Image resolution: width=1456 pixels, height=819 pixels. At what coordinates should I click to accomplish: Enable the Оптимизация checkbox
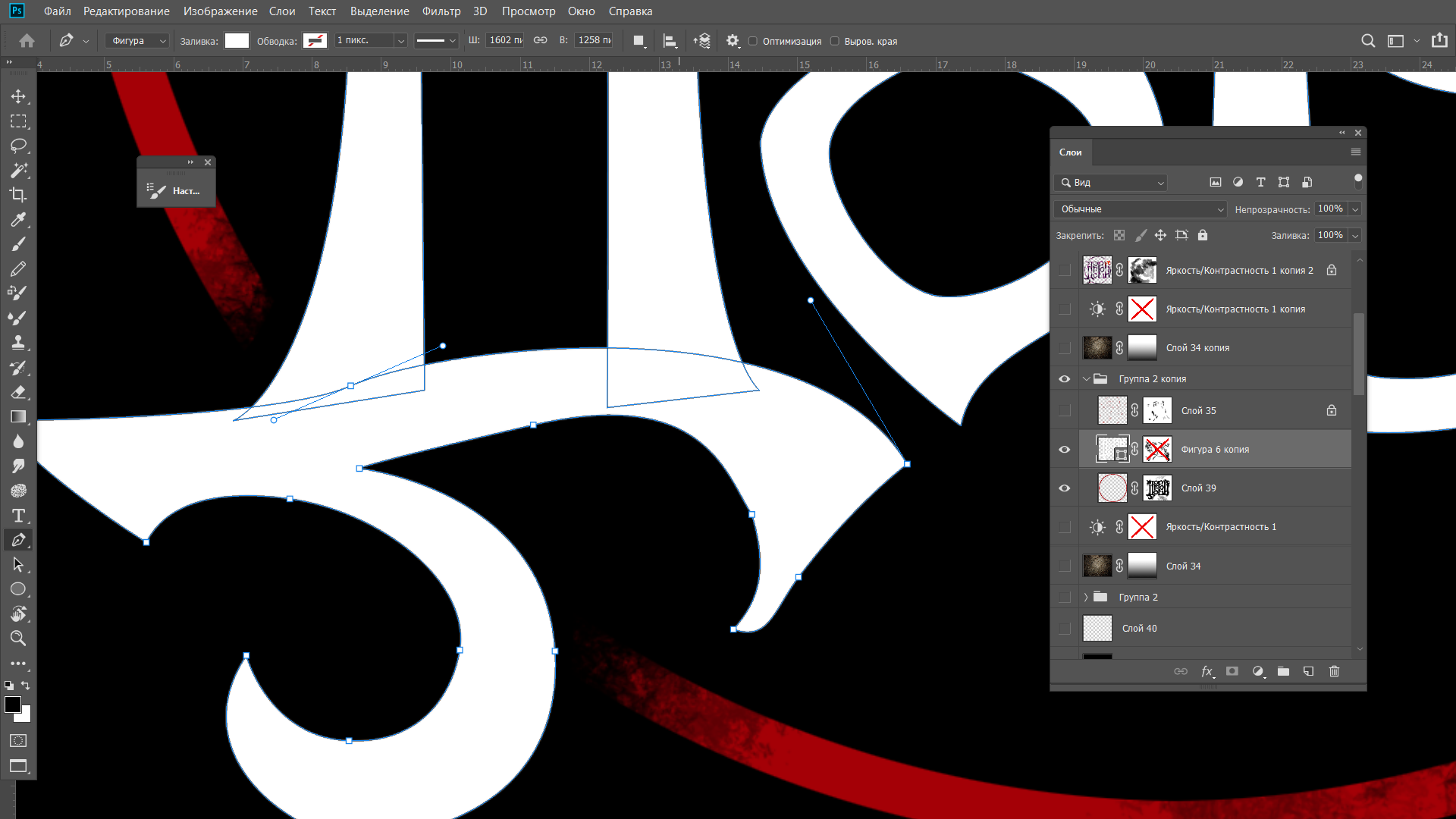point(753,41)
